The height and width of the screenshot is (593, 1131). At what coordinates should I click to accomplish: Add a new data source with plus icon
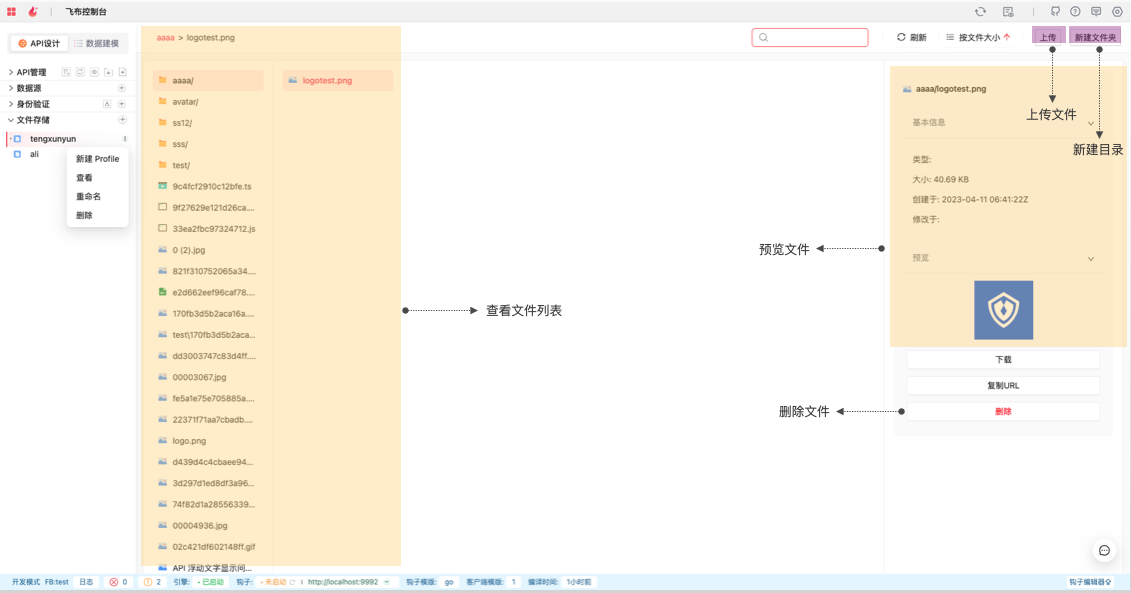pos(122,88)
